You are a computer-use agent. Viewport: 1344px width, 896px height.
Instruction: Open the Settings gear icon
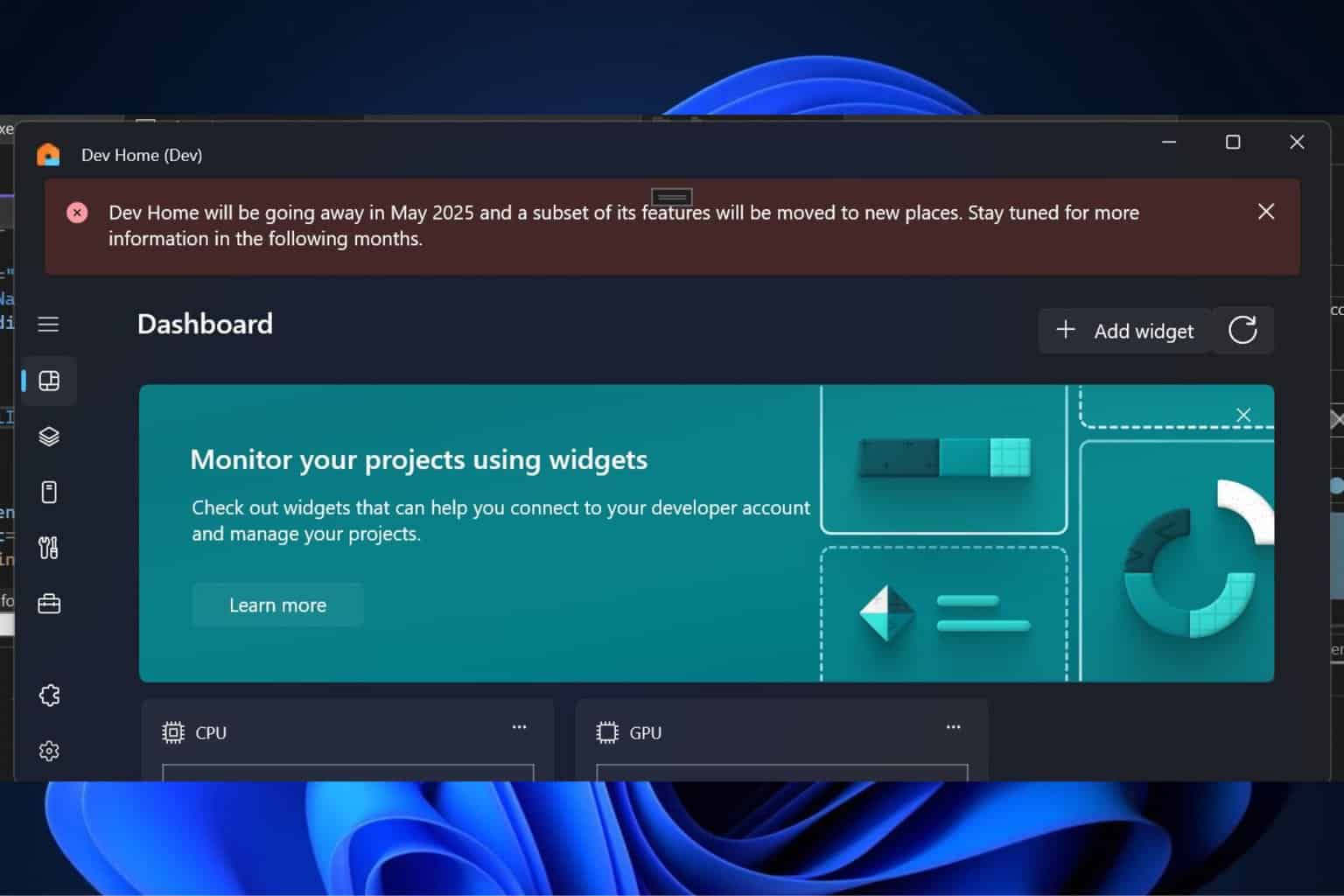point(49,751)
